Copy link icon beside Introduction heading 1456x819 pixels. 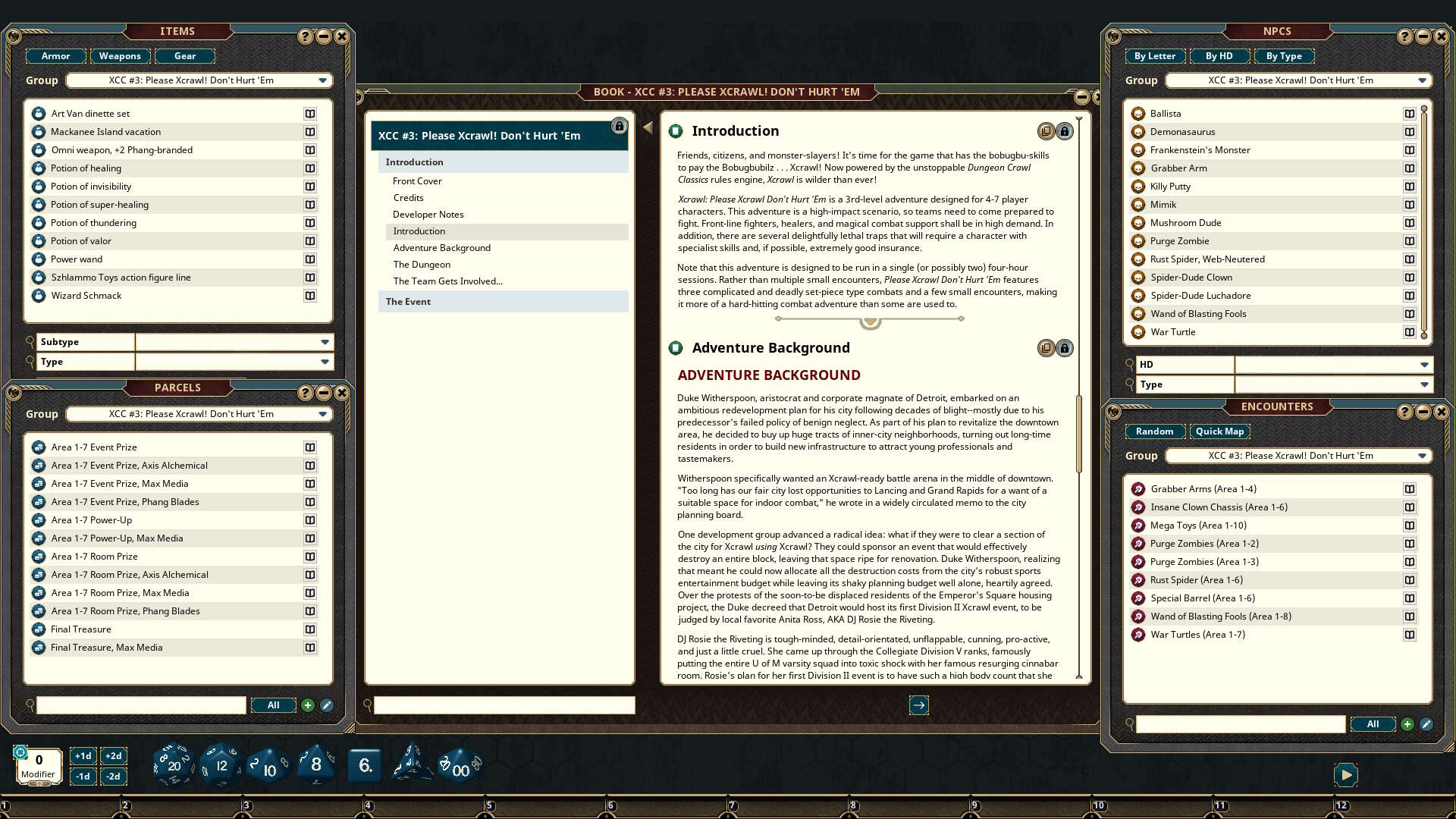[x=1046, y=131]
